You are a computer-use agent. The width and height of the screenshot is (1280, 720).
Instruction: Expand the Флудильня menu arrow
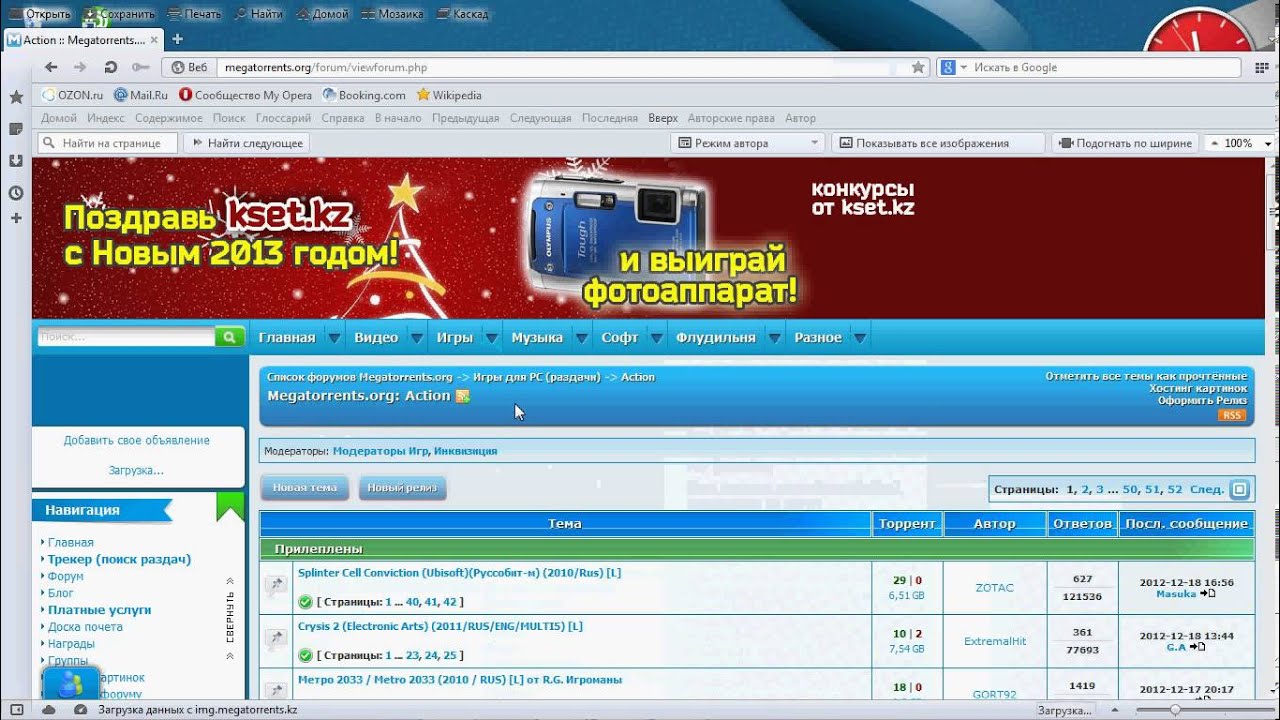tap(775, 338)
